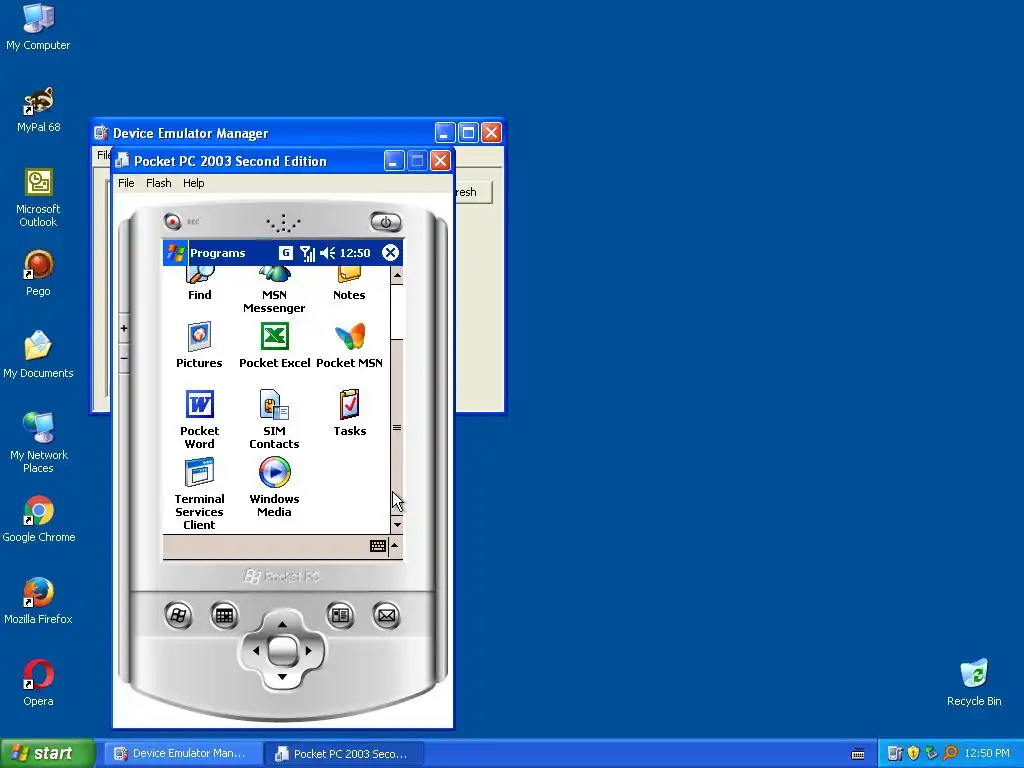Click the magnifier tray icon
The height and width of the screenshot is (768, 1024).
click(x=950, y=754)
